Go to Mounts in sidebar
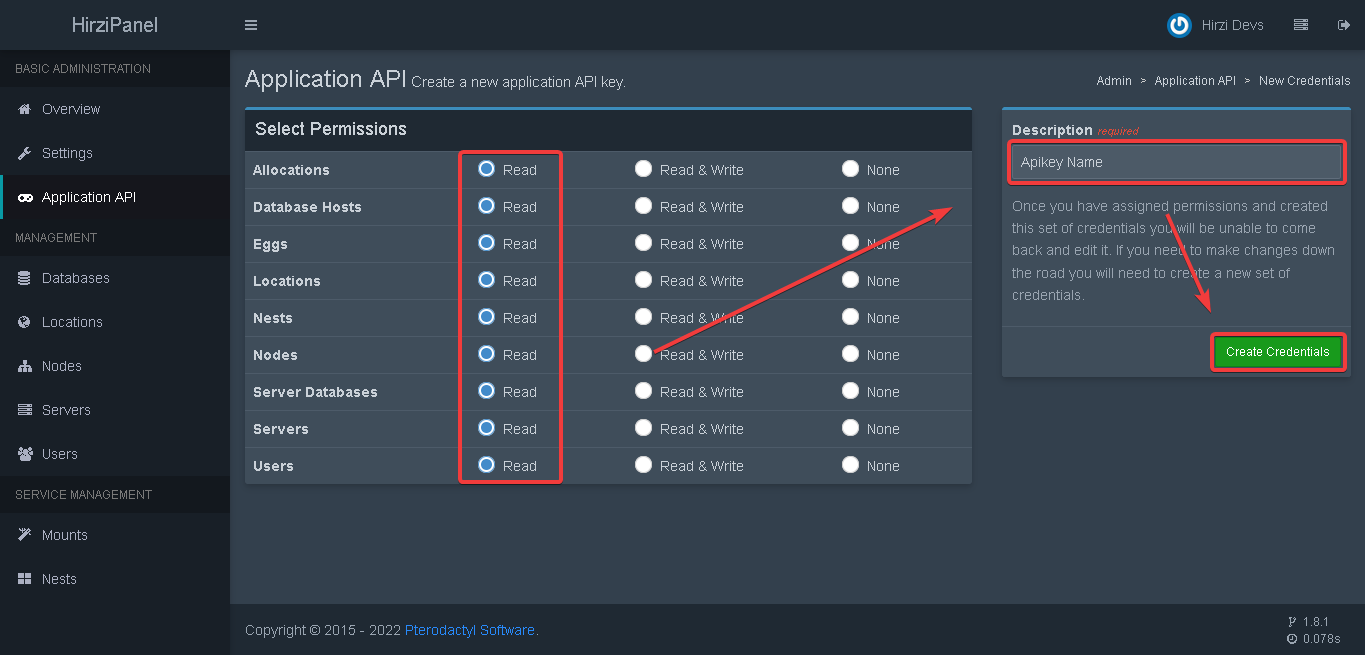This screenshot has width=1365, height=655. (64, 535)
